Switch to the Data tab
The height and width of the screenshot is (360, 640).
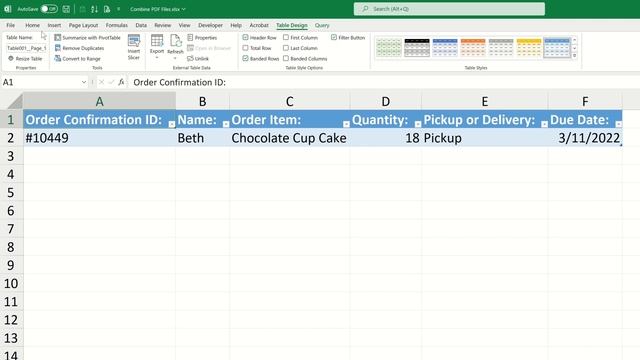141,25
